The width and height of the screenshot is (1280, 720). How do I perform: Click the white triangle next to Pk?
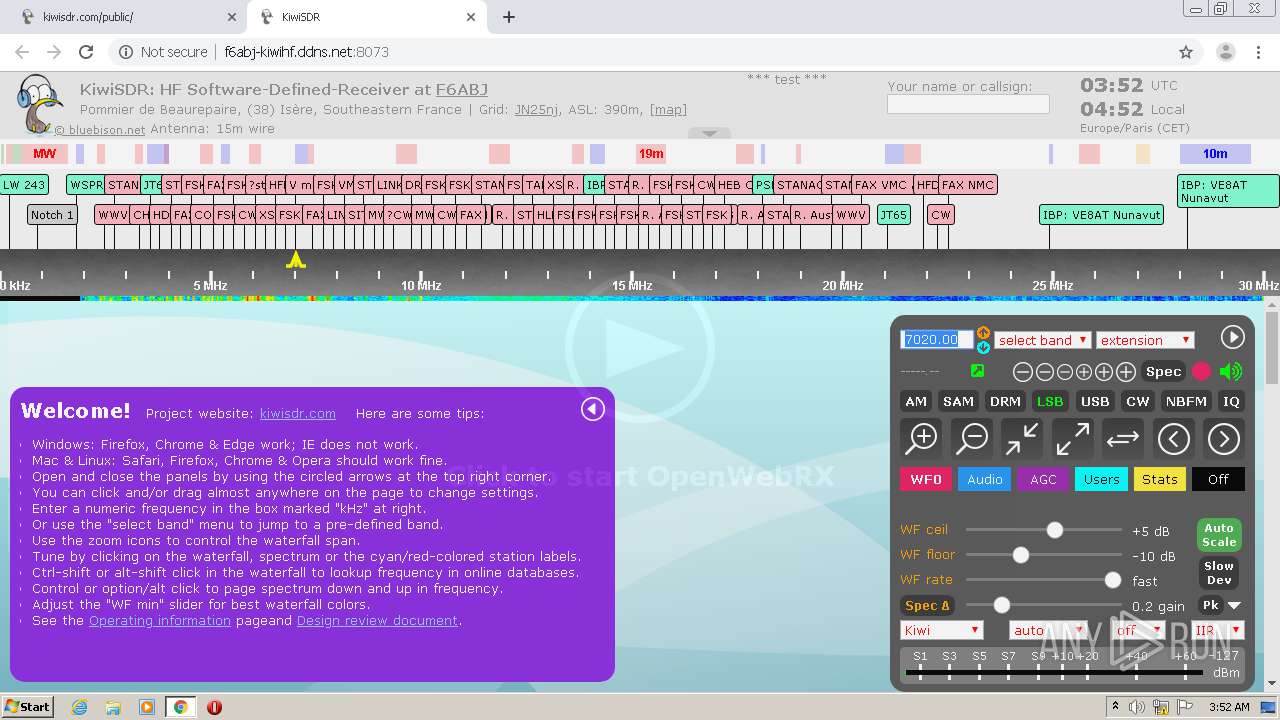[x=1234, y=606]
